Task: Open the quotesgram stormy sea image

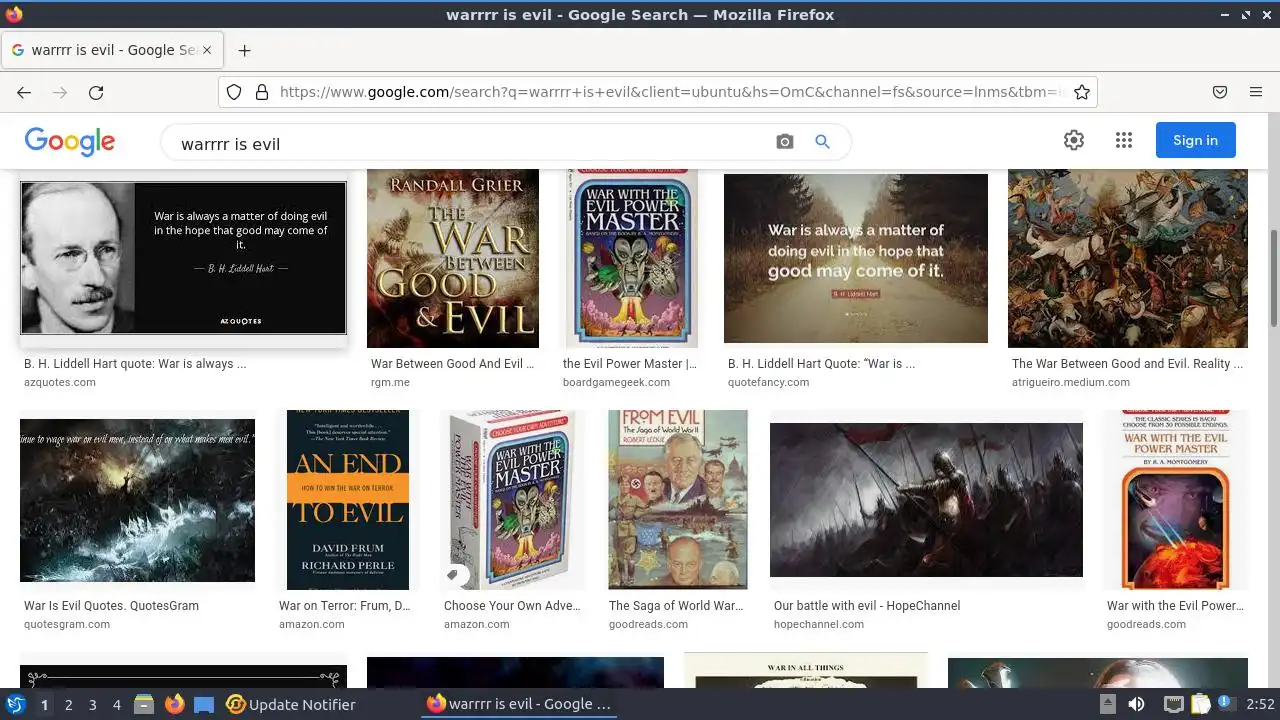Action: pyautogui.click(x=137, y=500)
